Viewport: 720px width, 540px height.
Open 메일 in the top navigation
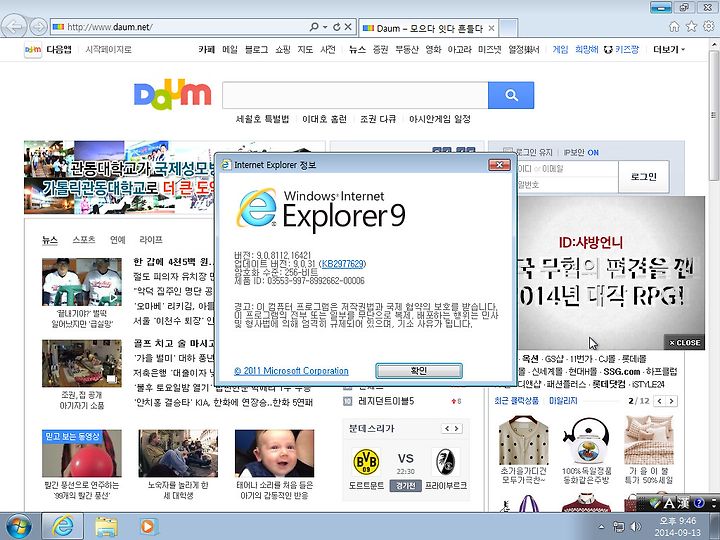click(230, 50)
